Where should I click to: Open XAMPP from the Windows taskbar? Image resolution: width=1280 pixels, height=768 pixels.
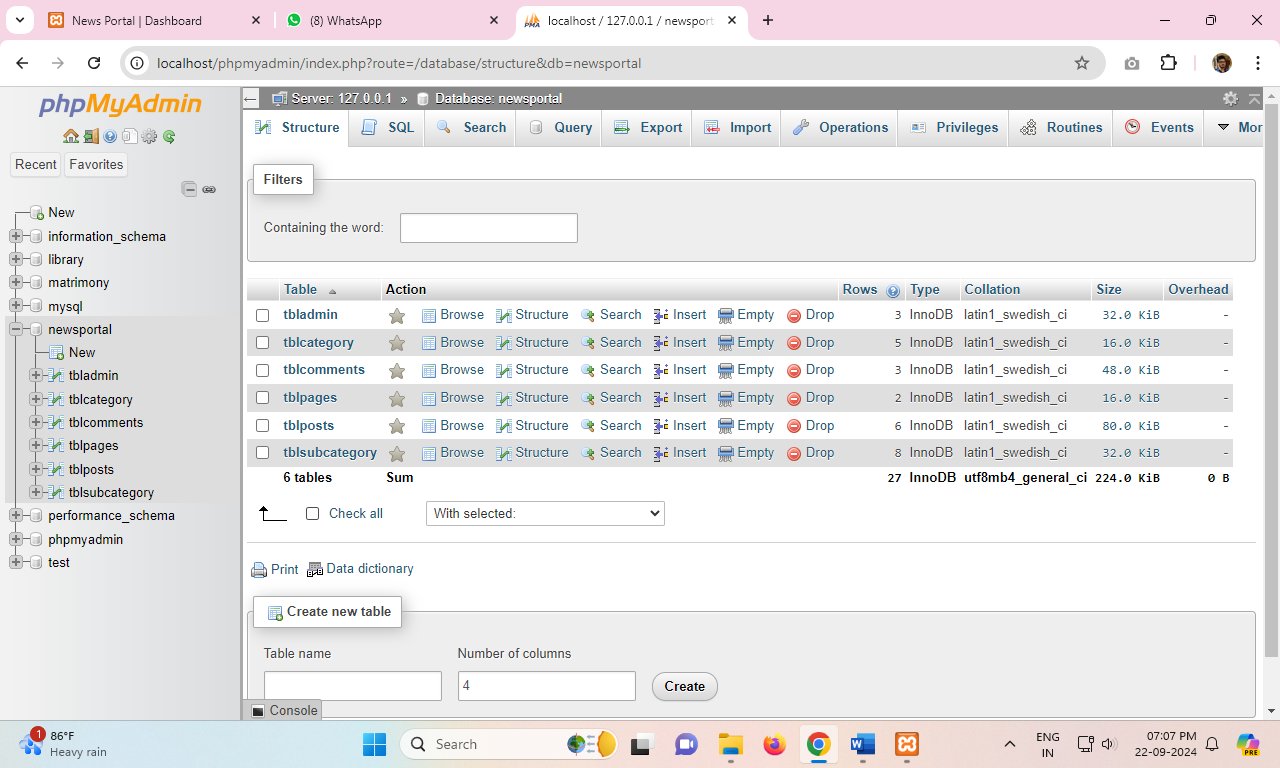(906, 744)
